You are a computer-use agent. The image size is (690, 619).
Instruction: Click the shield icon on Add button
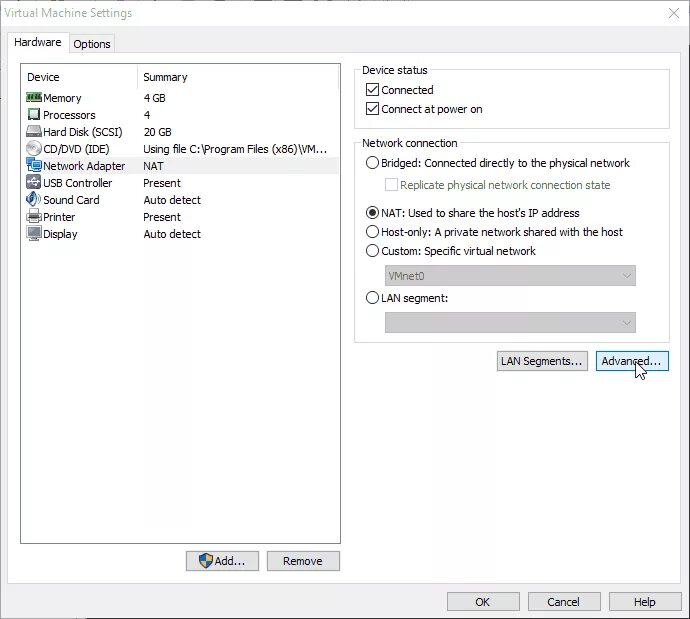(206, 560)
